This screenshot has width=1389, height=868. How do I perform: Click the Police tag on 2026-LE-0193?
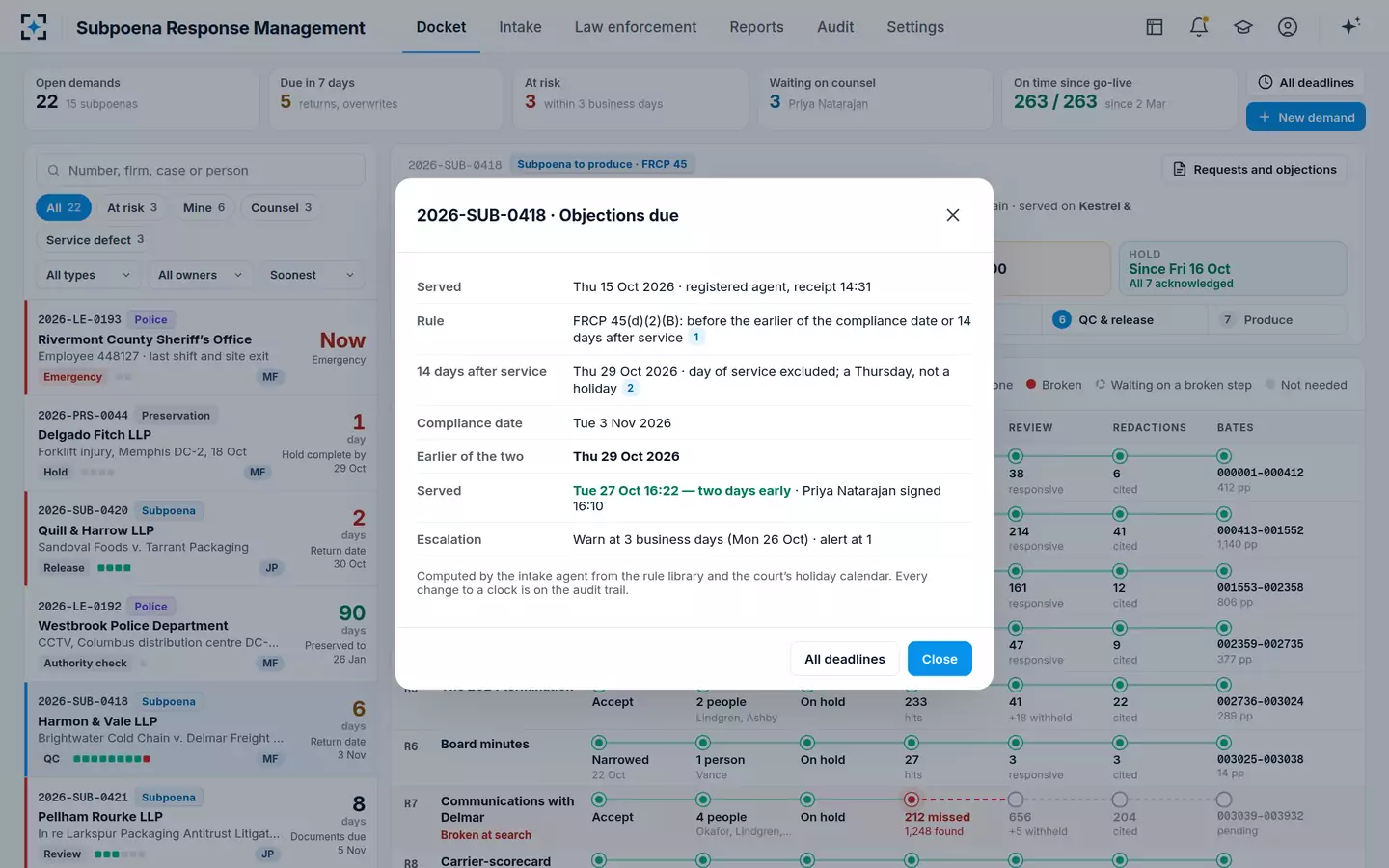click(150, 319)
